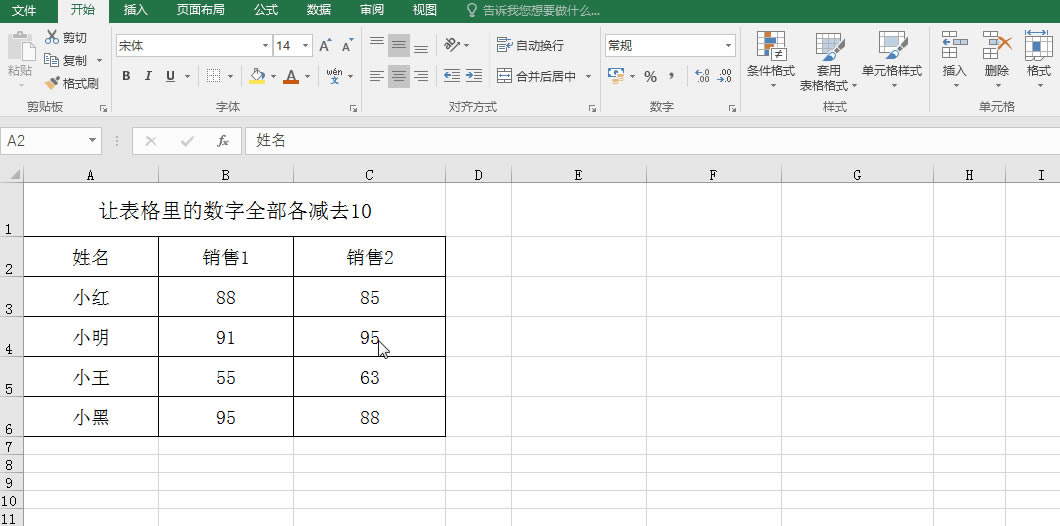Switch to the 数据 Data tab
The image size is (1060, 526).
319,10
